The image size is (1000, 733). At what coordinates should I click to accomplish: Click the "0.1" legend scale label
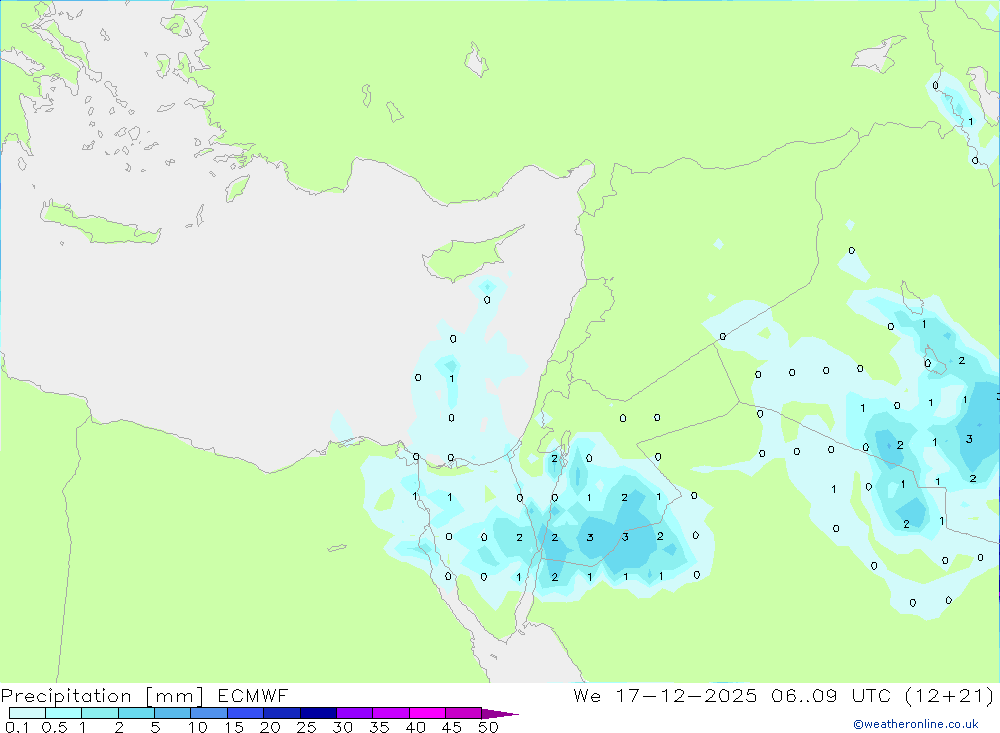(17, 727)
